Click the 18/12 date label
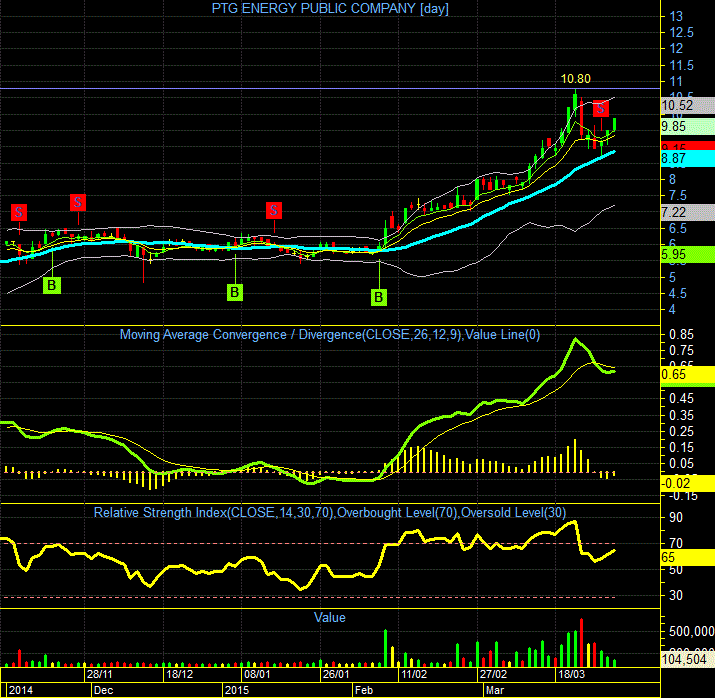This screenshot has width=715, height=698. tap(180, 674)
